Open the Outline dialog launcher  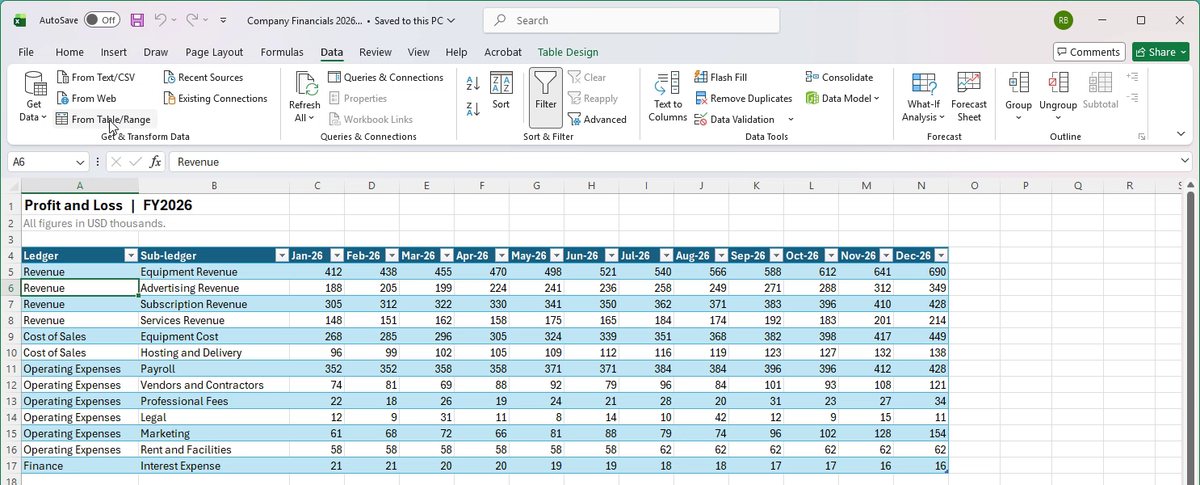tap(1140, 136)
